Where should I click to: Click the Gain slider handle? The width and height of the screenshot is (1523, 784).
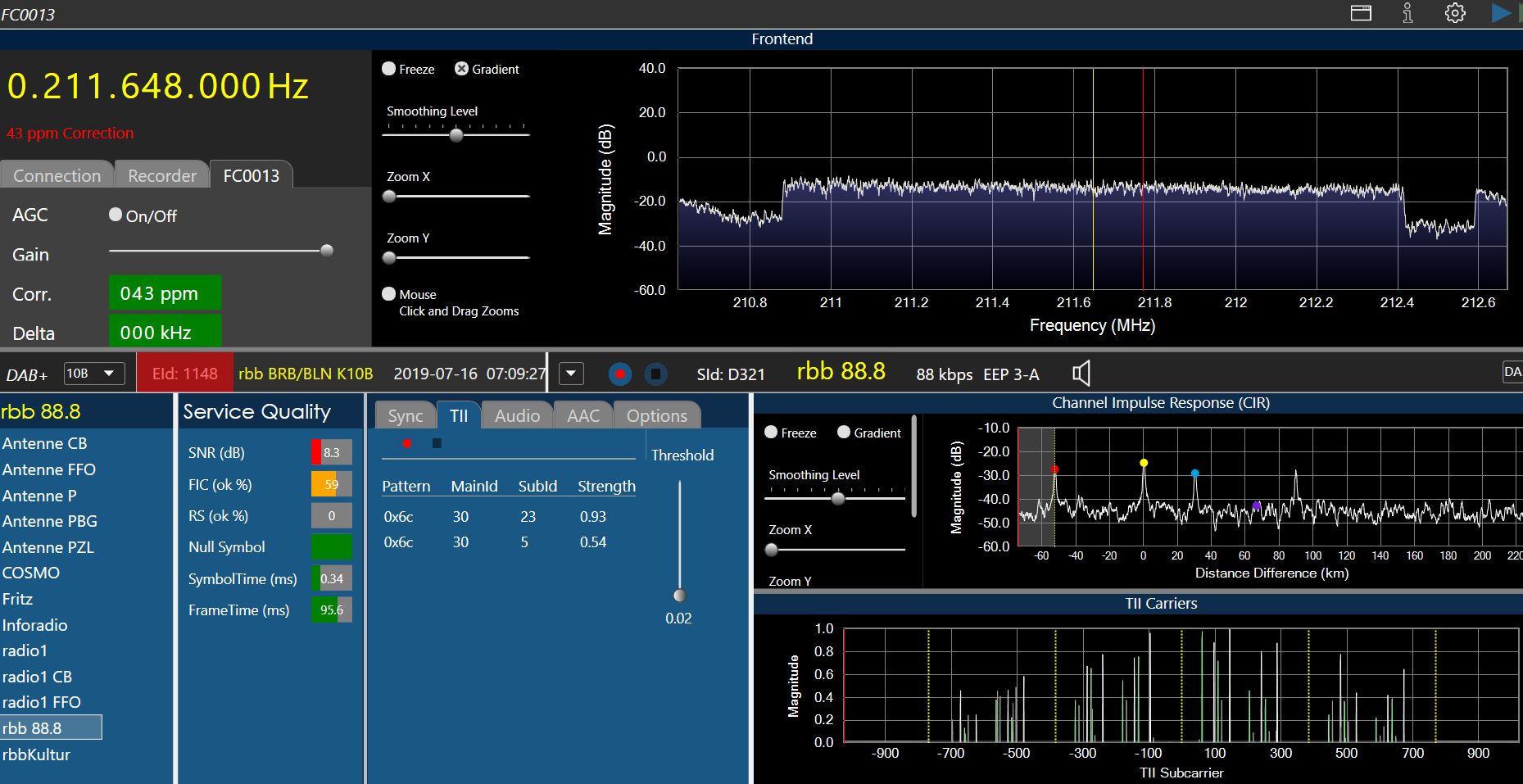point(327,251)
